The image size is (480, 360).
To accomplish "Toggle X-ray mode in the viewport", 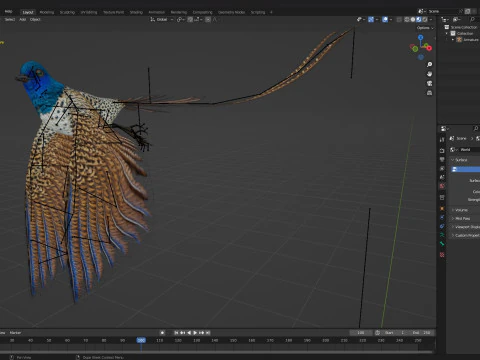I will tap(399, 20).
